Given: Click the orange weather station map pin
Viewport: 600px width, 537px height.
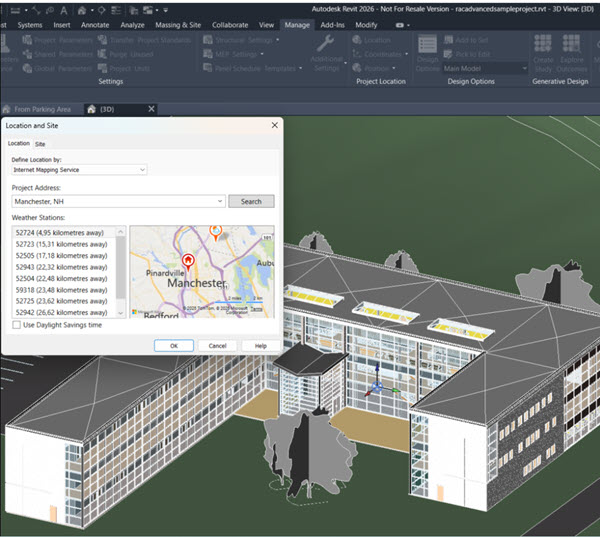Looking at the screenshot, I should pos(215,231).
